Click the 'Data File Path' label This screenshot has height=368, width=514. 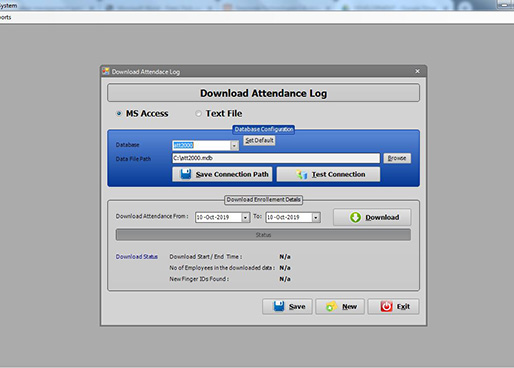133,159
